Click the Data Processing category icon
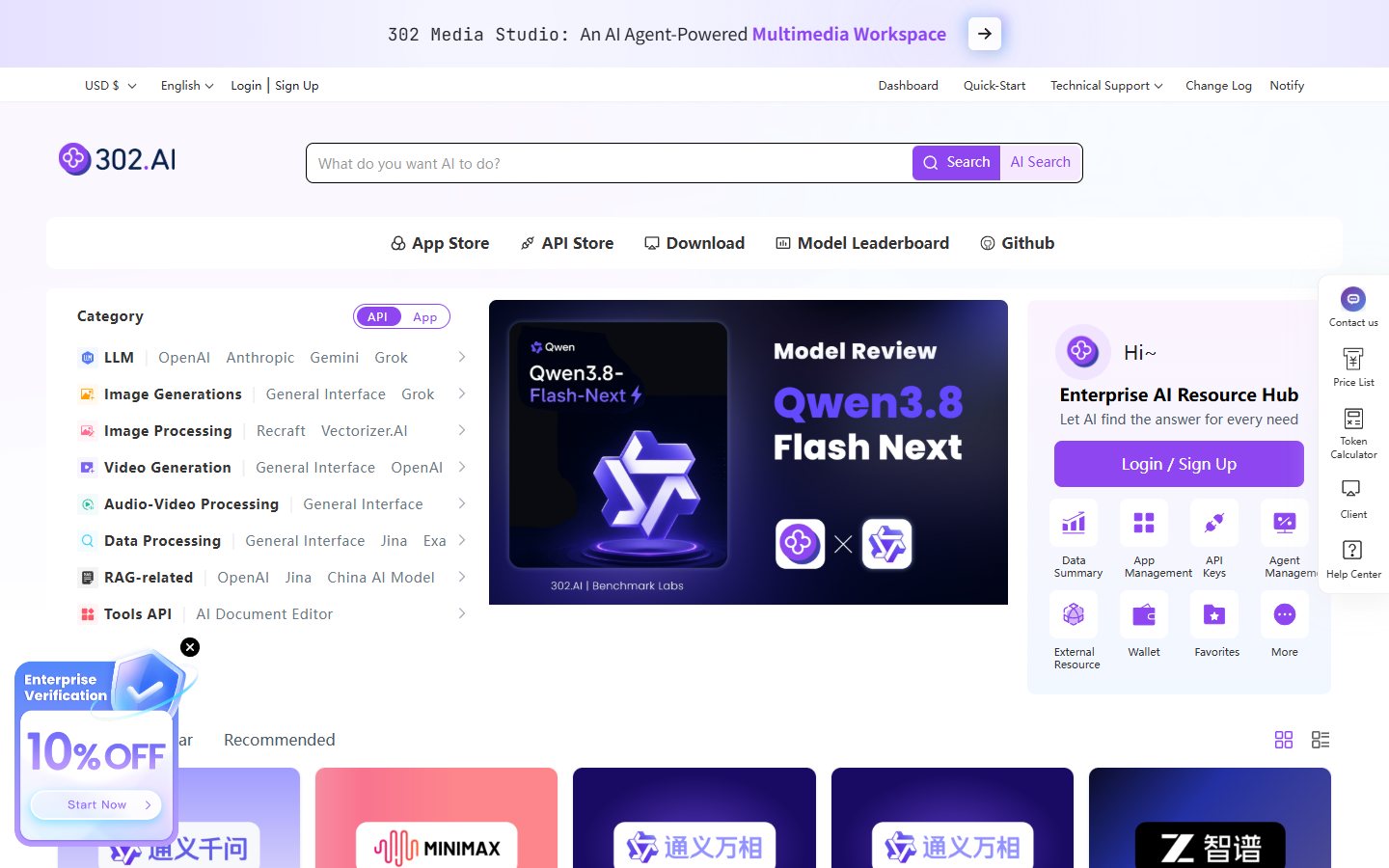 [x=88, y=541]
